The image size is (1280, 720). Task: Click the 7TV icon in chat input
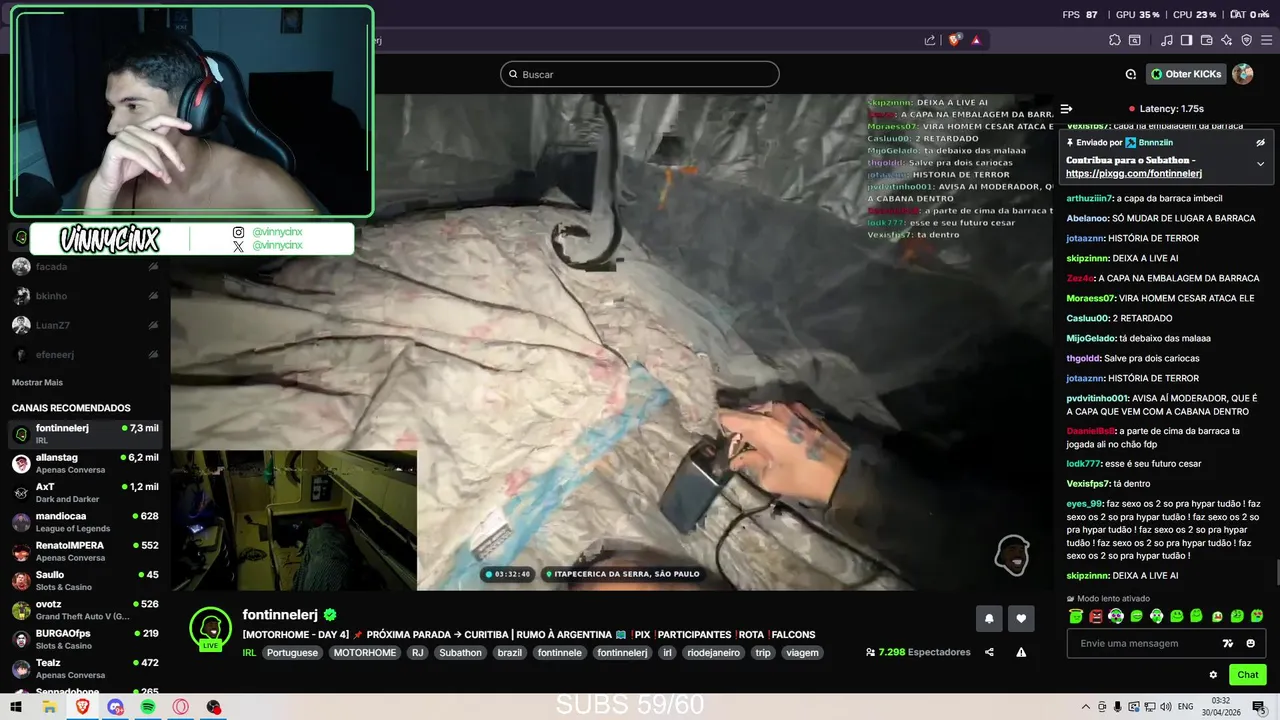tap(1229, 643)
